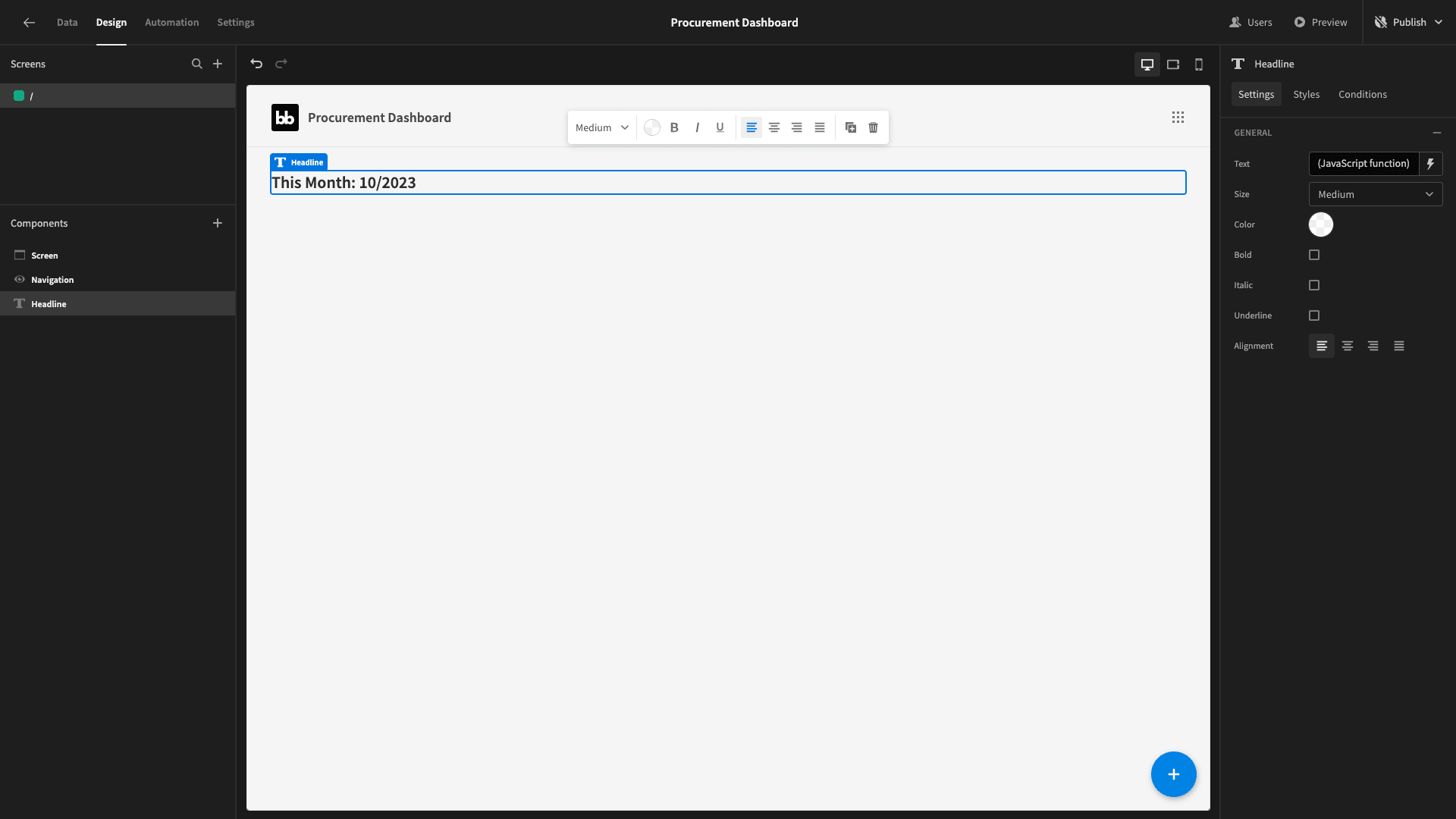Open the Users button
The width and height of the screenshot is (1456, 819).
click(1250, 23)
